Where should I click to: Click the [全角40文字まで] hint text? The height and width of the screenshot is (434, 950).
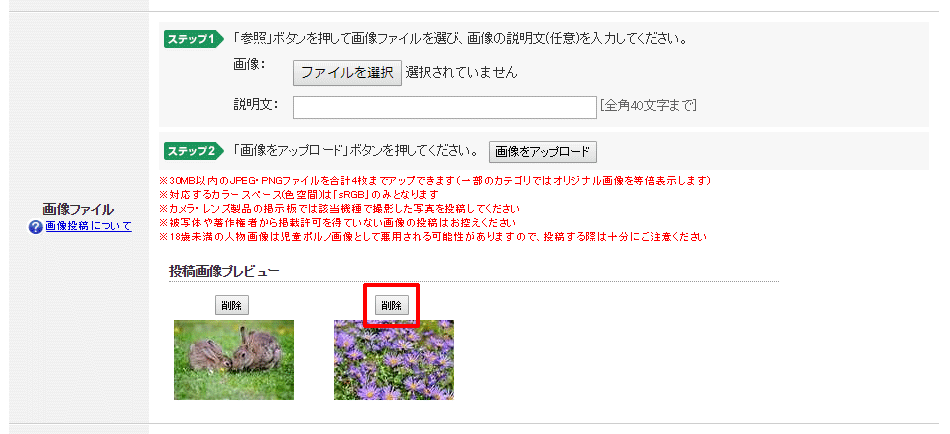[648, 106]
